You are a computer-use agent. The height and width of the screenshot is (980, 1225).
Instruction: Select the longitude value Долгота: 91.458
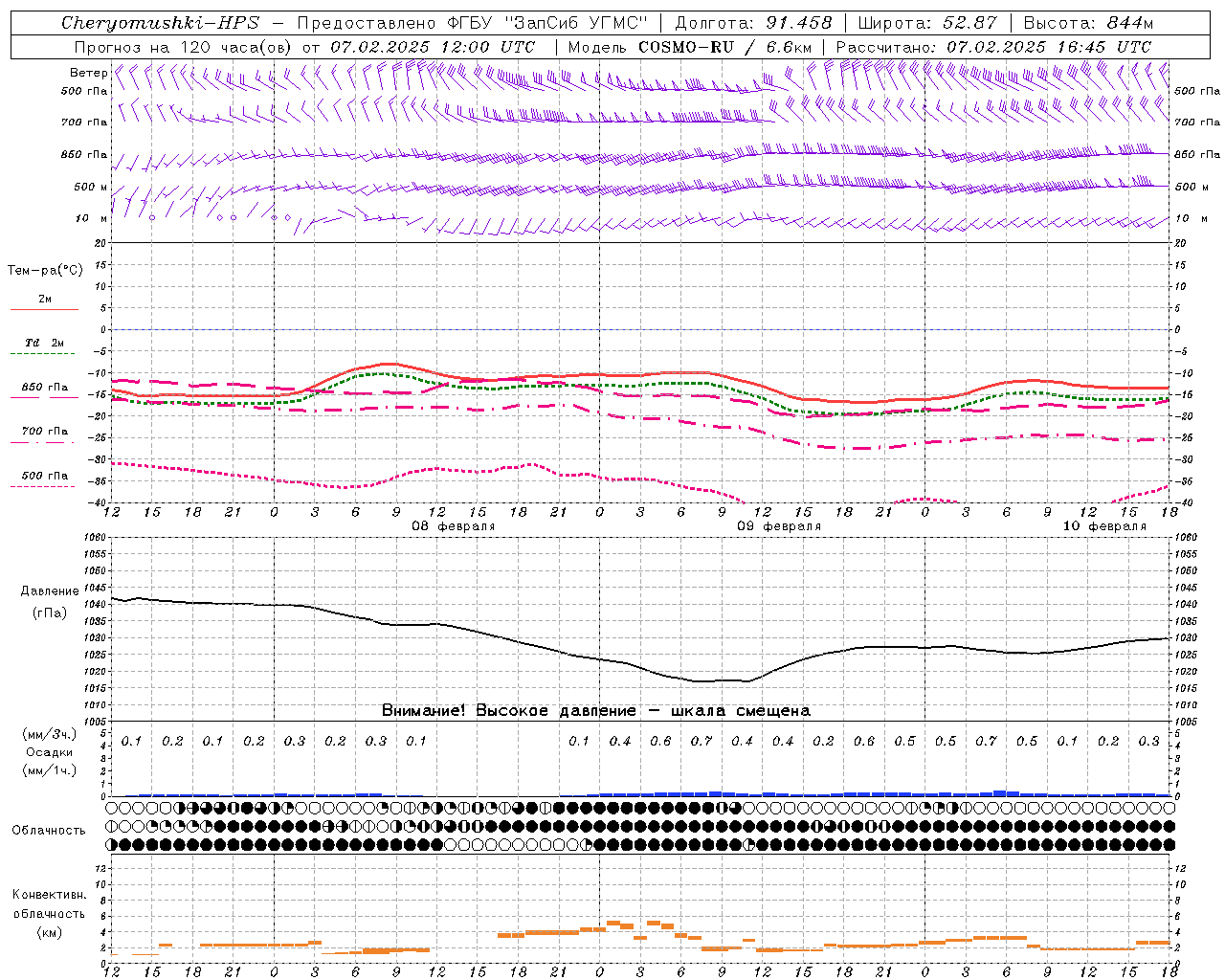754,23
